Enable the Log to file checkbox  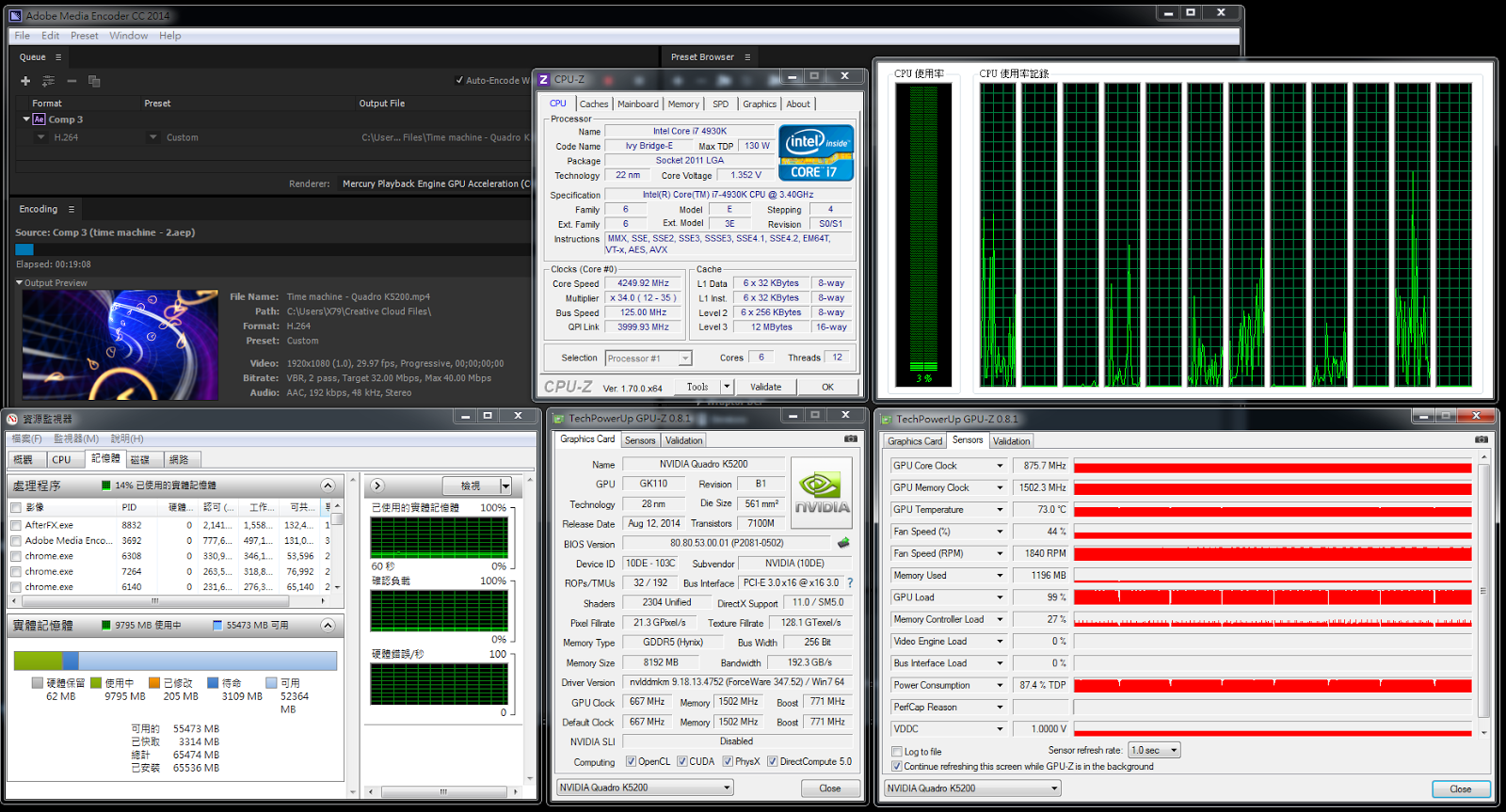897,751
